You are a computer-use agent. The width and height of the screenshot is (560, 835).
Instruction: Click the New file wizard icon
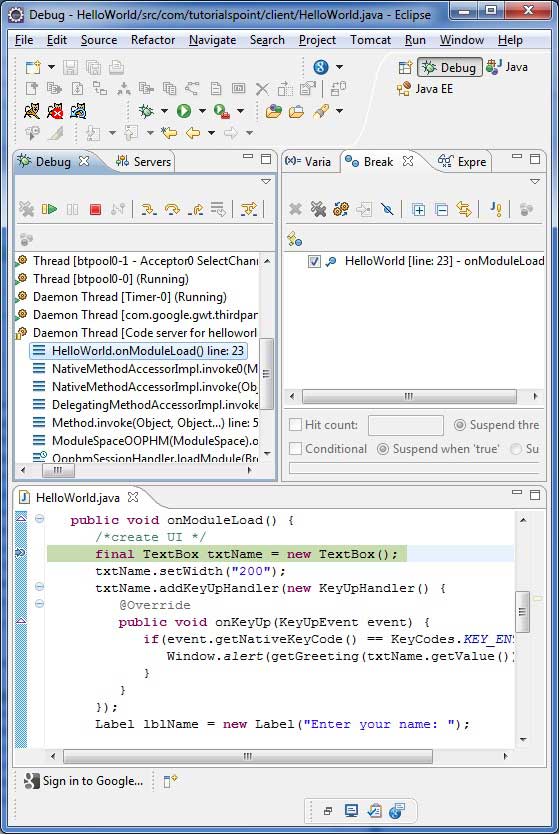click(x=33, y=67)
